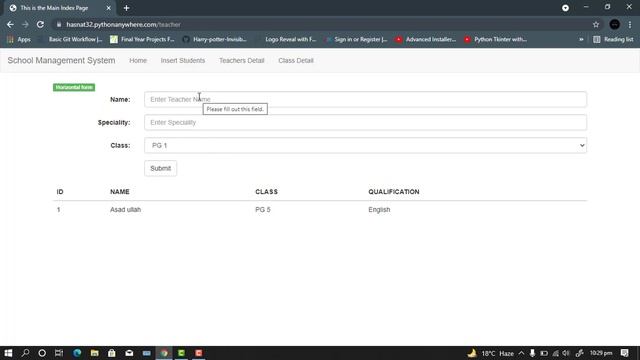Image resolution: width=640 pixels, height=360 pixels.
Task: Open the red recorder app on taskbar
Action: (x=199, y=353)
